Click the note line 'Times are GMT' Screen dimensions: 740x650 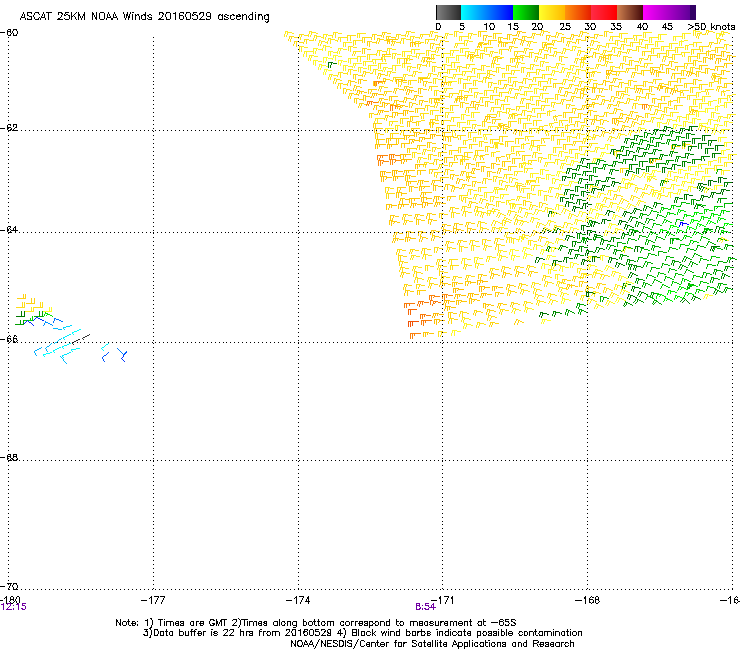point(191,623)
